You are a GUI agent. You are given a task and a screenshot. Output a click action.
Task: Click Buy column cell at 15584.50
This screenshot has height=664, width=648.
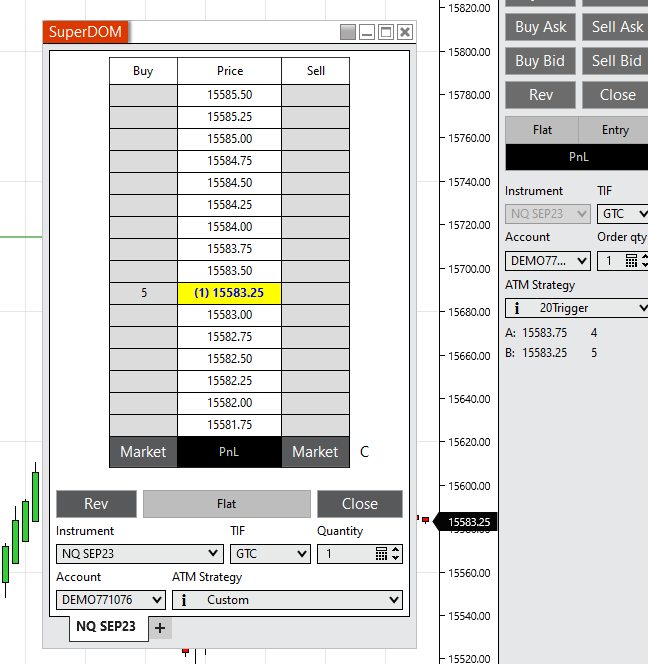(x=143, y=183)
